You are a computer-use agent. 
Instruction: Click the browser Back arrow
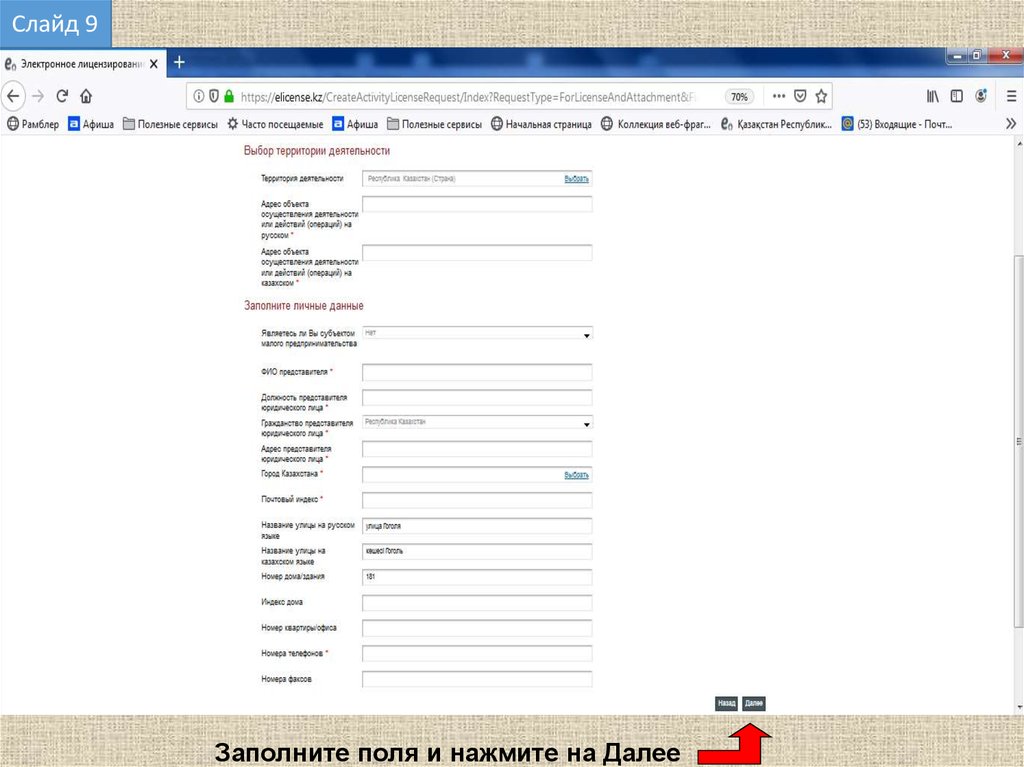(13, 97)
